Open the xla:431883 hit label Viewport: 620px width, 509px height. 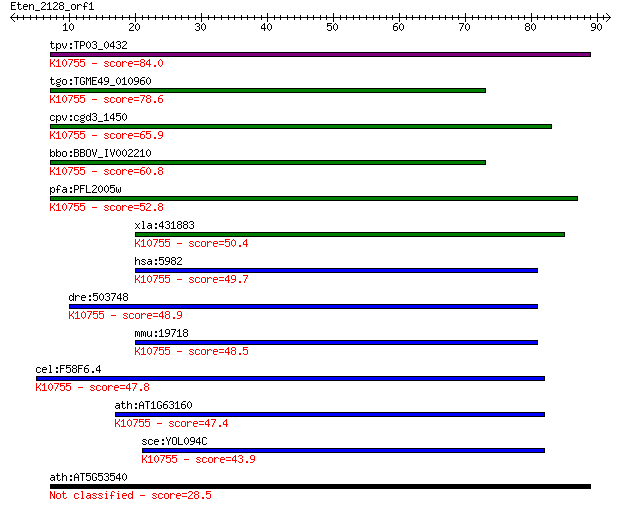164,225
